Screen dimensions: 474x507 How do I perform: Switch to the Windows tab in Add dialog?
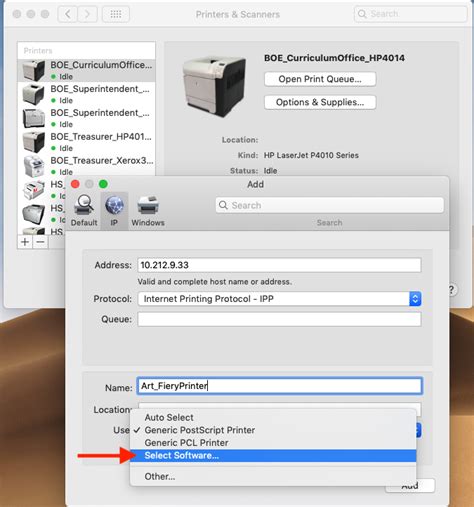(148, 210)
